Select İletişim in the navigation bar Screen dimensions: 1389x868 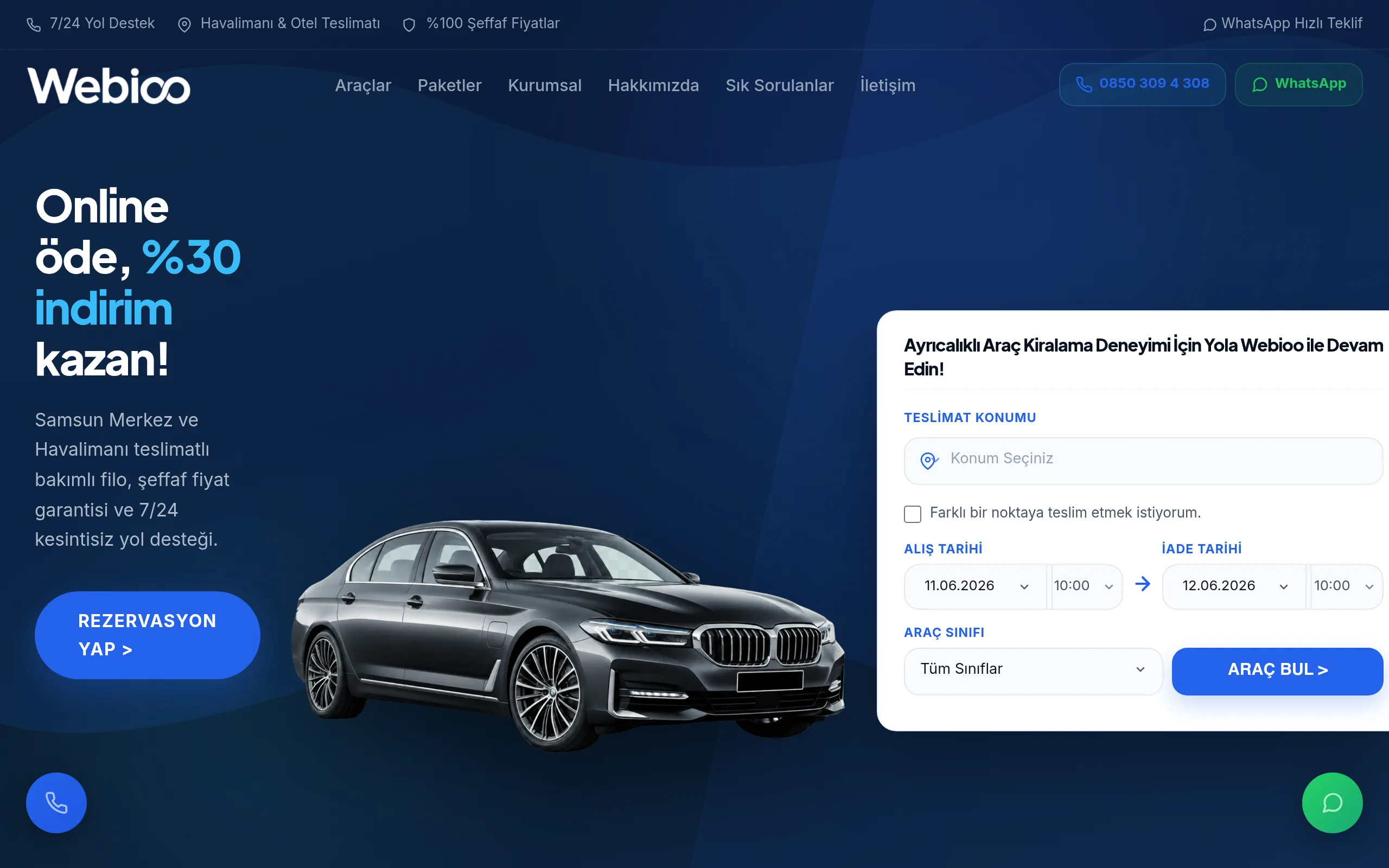[x=887, y=85]
